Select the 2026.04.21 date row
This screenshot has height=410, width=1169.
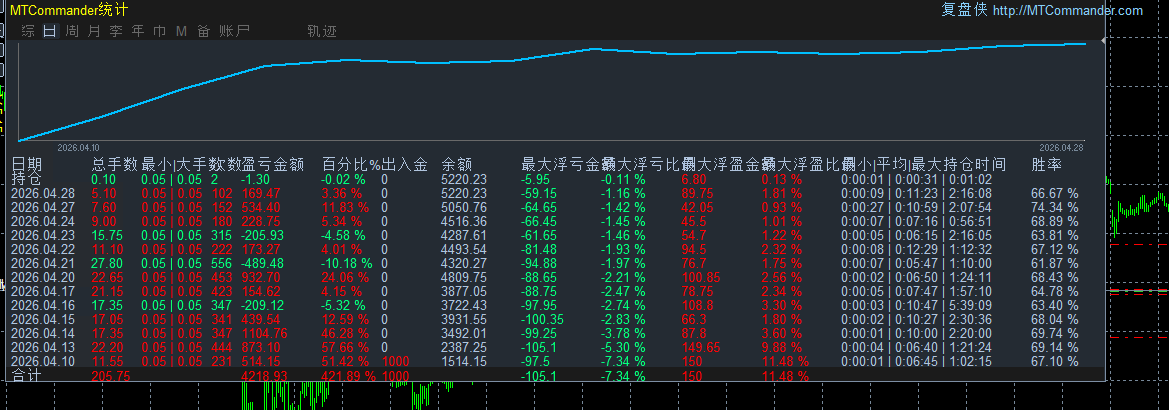click(x=44, y=263)
